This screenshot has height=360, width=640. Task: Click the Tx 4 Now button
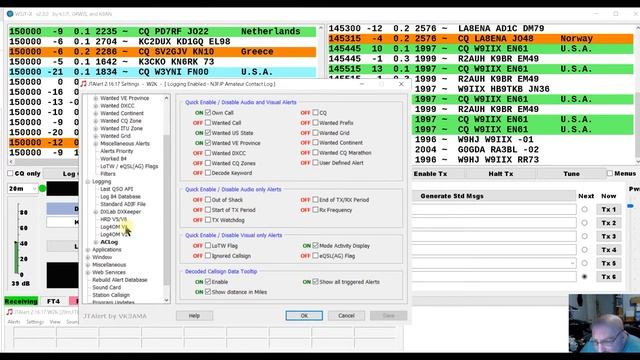tap(609, 250)
